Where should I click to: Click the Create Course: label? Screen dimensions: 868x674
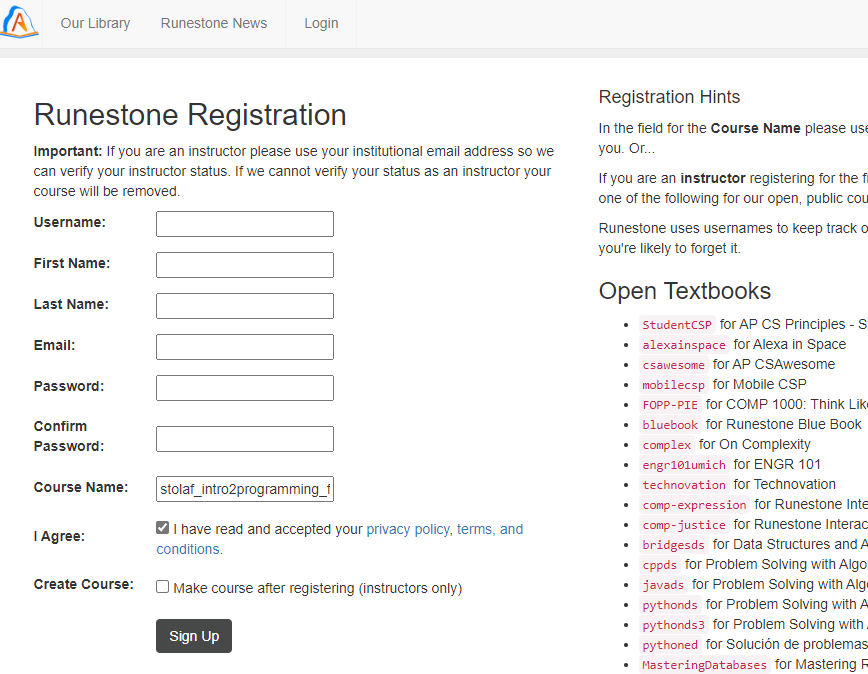(x=84, y=584)
